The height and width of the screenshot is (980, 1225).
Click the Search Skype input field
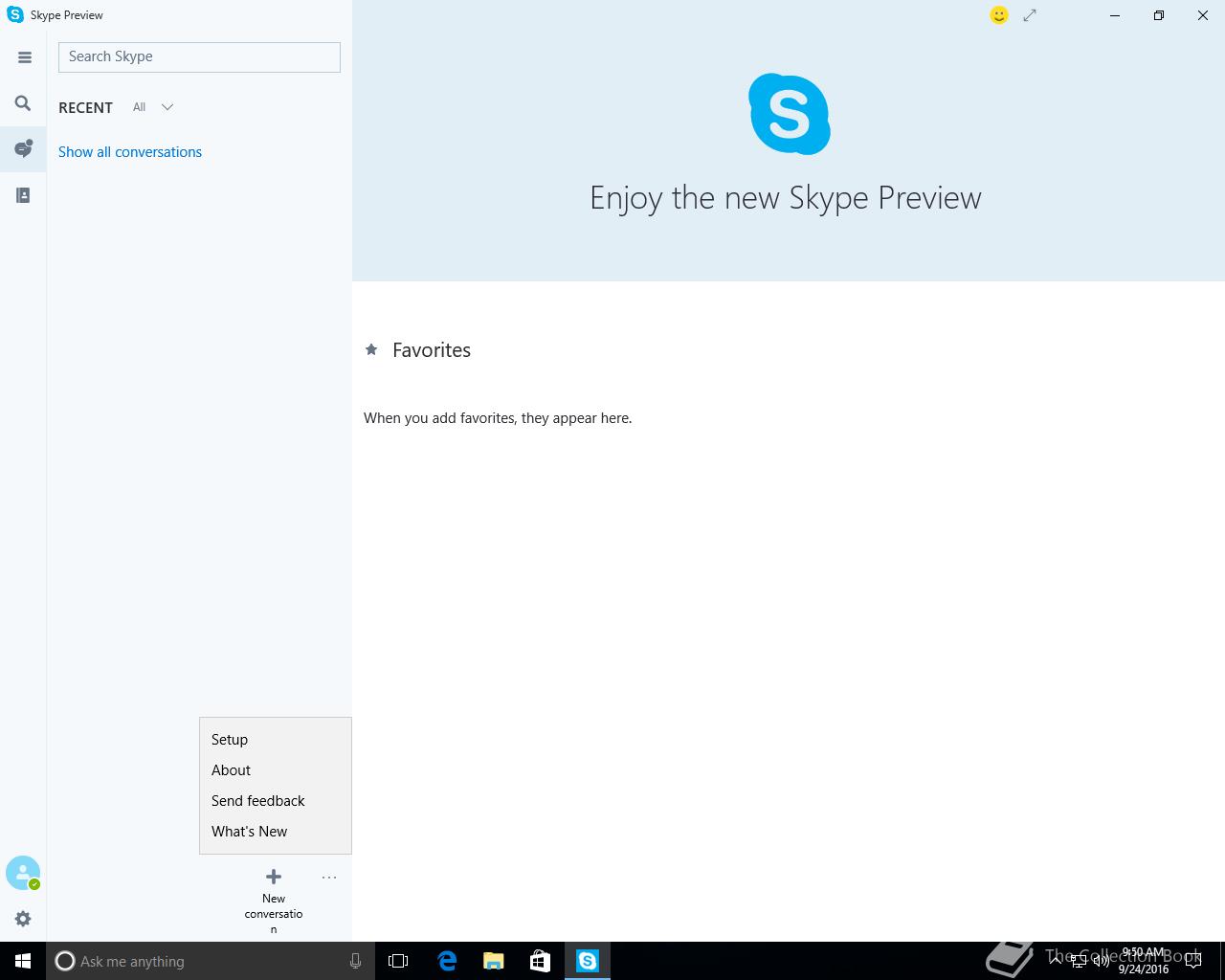[199, 56]
